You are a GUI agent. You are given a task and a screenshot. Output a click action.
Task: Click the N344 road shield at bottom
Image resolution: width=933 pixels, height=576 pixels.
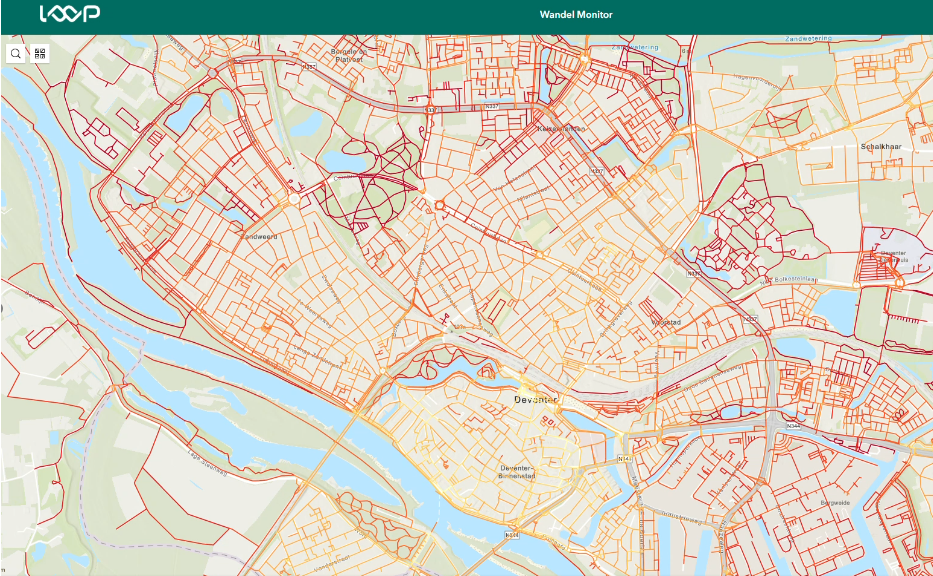pyautogui.click(x=512, y=535)
